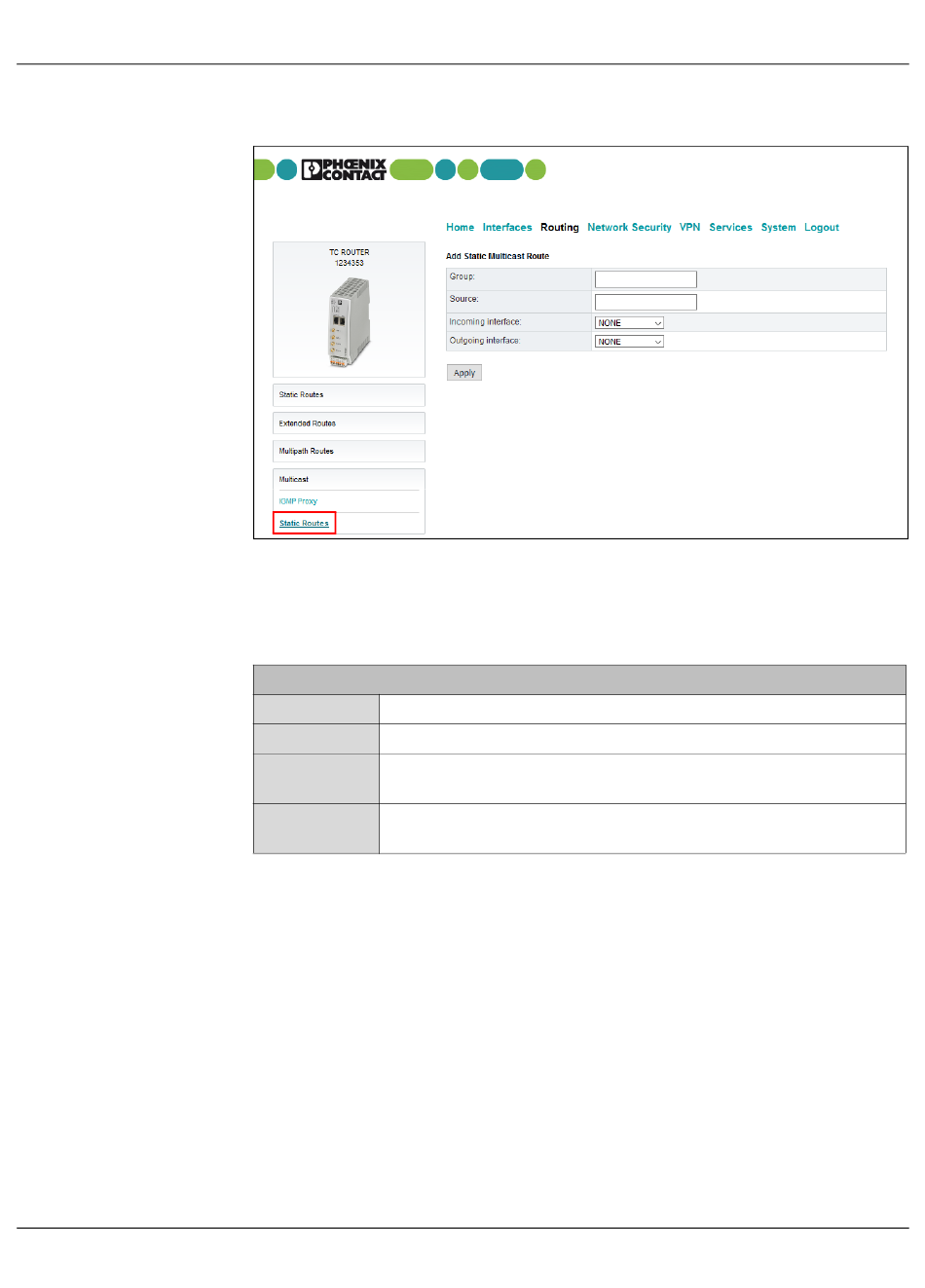The width and height of the screenshot is (925, 1288).
Task: Open the VPN menu
Action: pyautogui.click(x=689, y=228)
